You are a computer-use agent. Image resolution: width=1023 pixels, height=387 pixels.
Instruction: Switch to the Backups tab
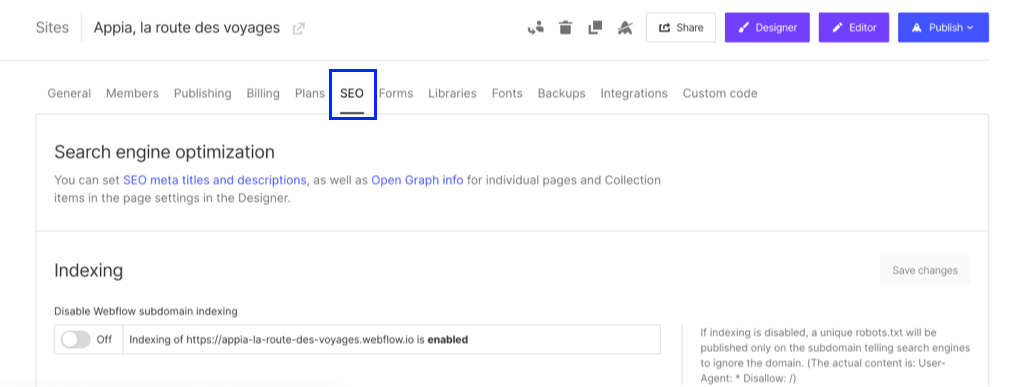click(x=561, y=93)
